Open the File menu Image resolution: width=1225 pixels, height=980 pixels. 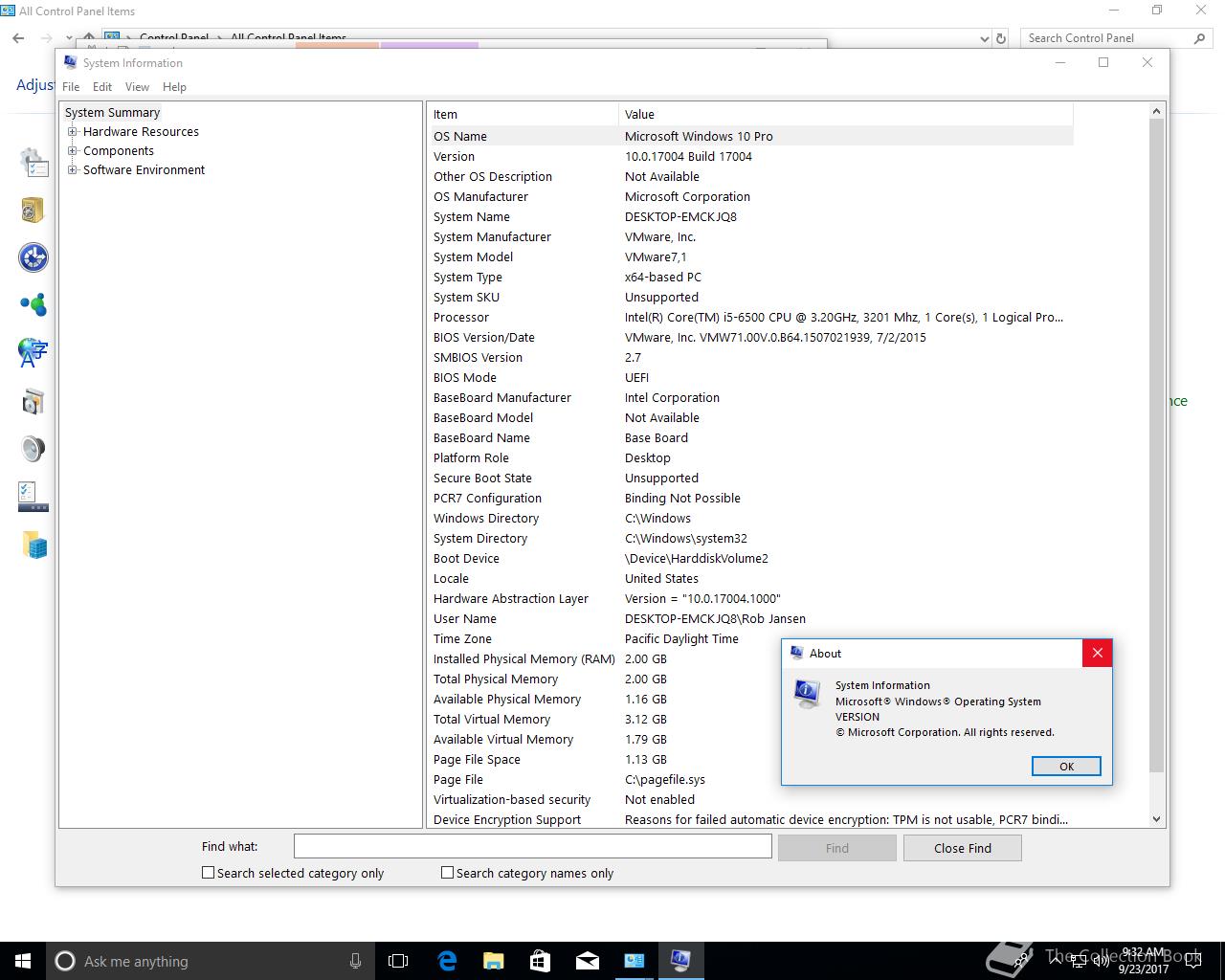[x=71, y=86]
